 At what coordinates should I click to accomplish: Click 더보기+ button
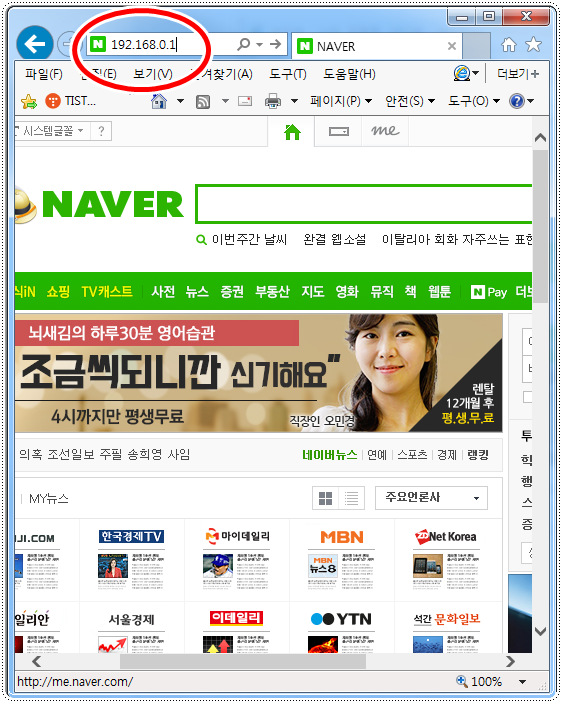click(518, 74)
